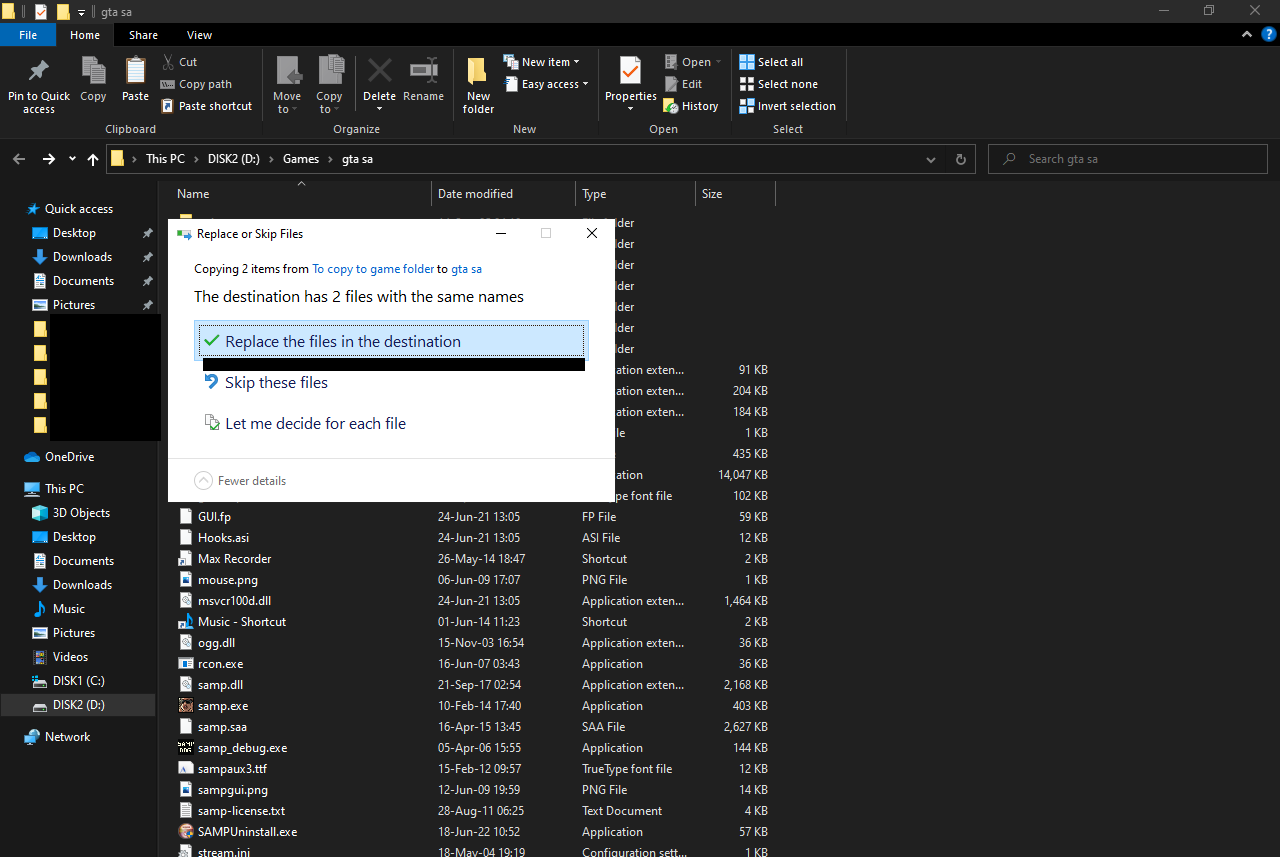The height and width of the screenshot is (857, 1280).
Task: Open To copy to game folder link
Action: coord(373,269)
